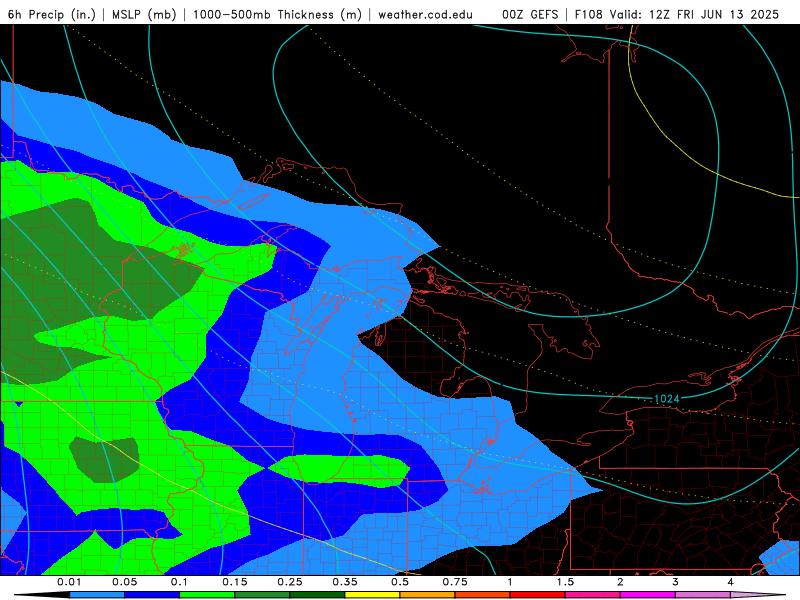This screenshot has width=800, height=600.
Task: Click the '0.35' legend value label
Action: click(345, 582)
